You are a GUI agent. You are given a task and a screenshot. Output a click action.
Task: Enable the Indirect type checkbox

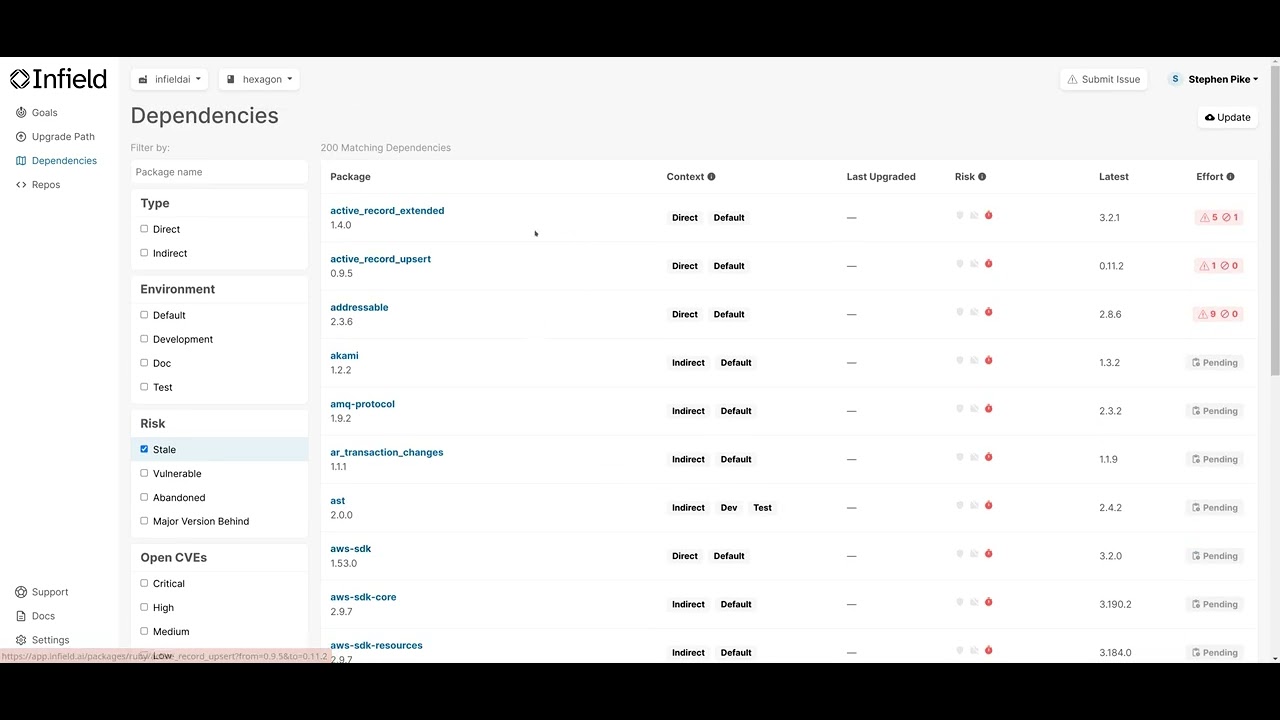pos(144,253)
